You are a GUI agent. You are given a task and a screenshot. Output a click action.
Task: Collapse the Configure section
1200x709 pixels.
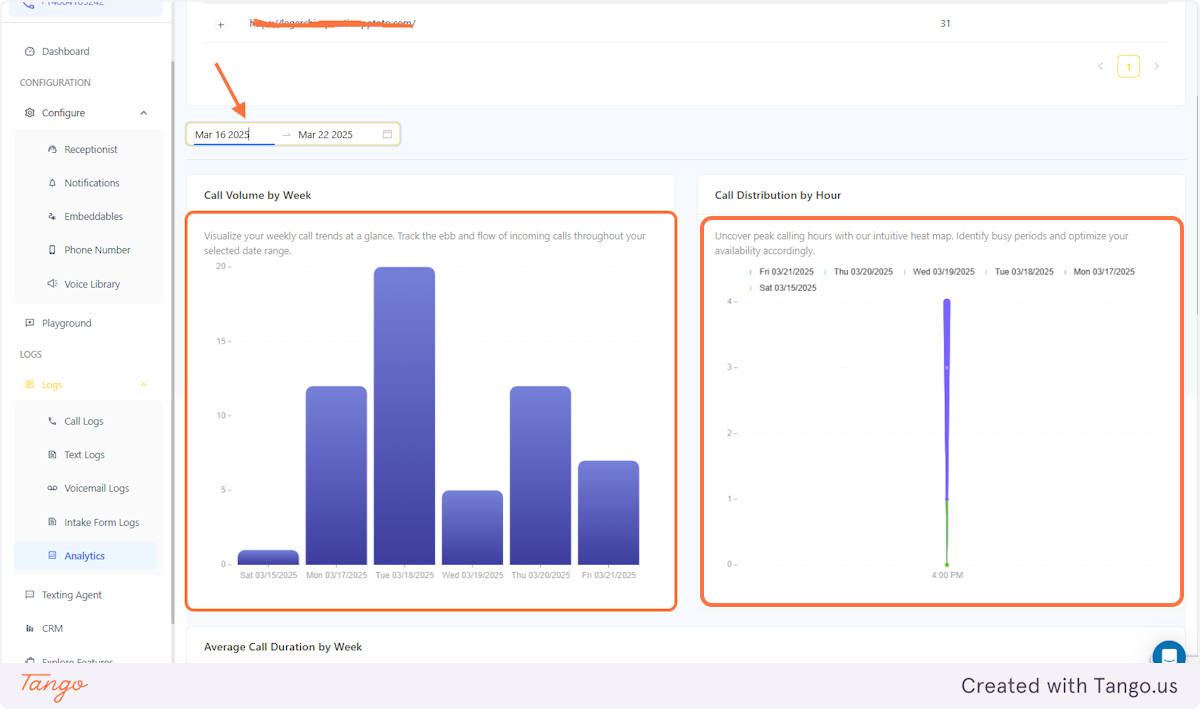pyautogui.click(x=143, y=112)
